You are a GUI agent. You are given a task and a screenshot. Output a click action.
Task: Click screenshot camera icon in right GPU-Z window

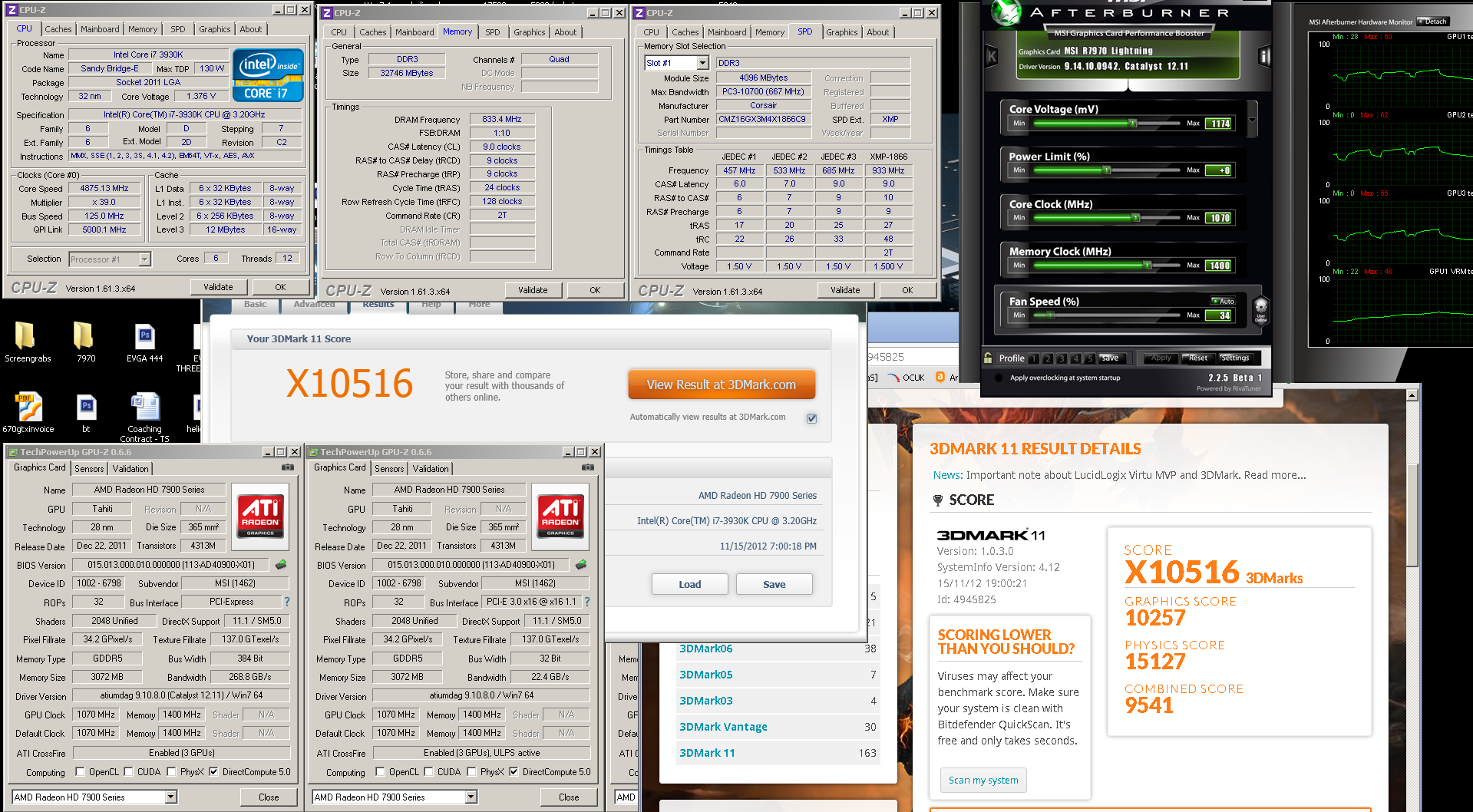click(x=588, y=467)
